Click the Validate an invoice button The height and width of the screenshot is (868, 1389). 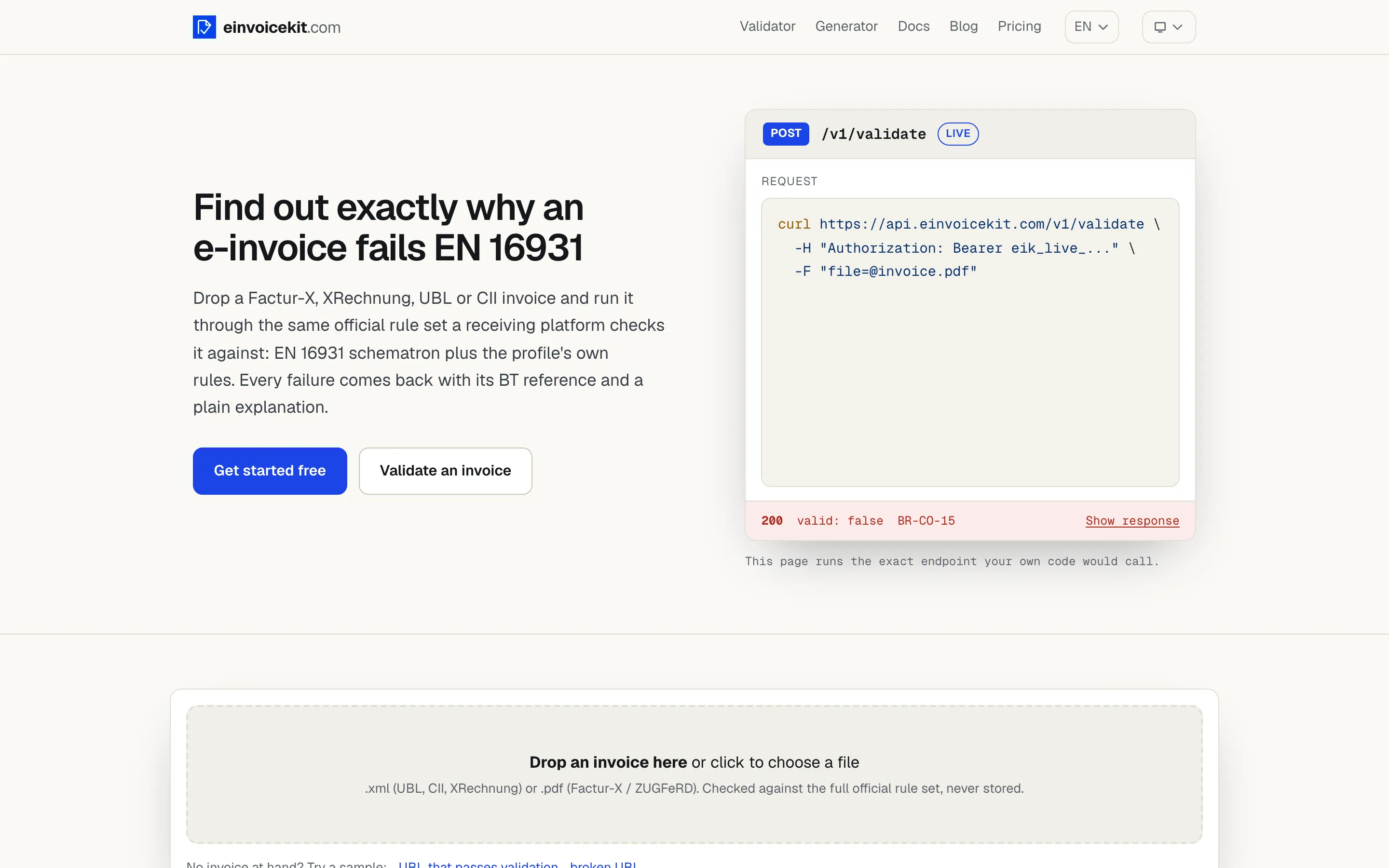point(446,471)
